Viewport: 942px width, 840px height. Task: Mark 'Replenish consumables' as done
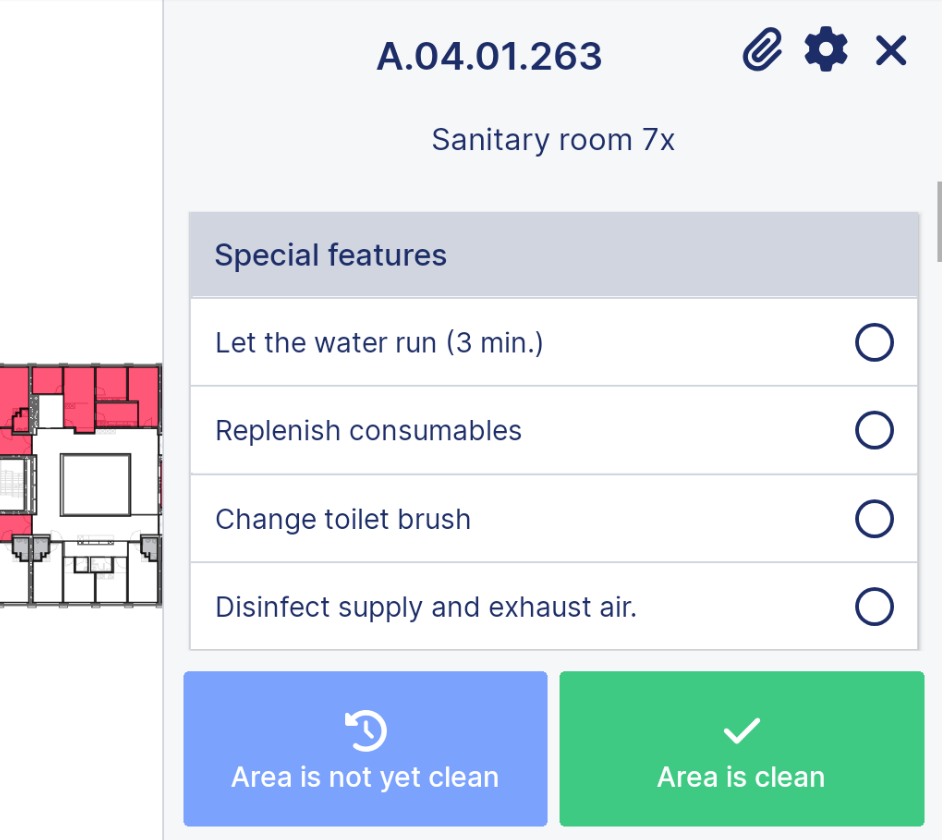tap(874, 430)
